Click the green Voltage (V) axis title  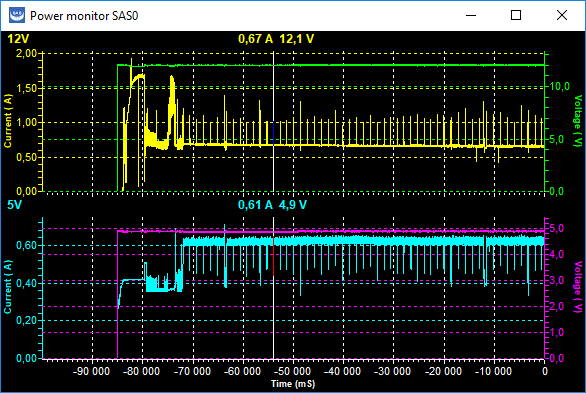tap(578, 121)
